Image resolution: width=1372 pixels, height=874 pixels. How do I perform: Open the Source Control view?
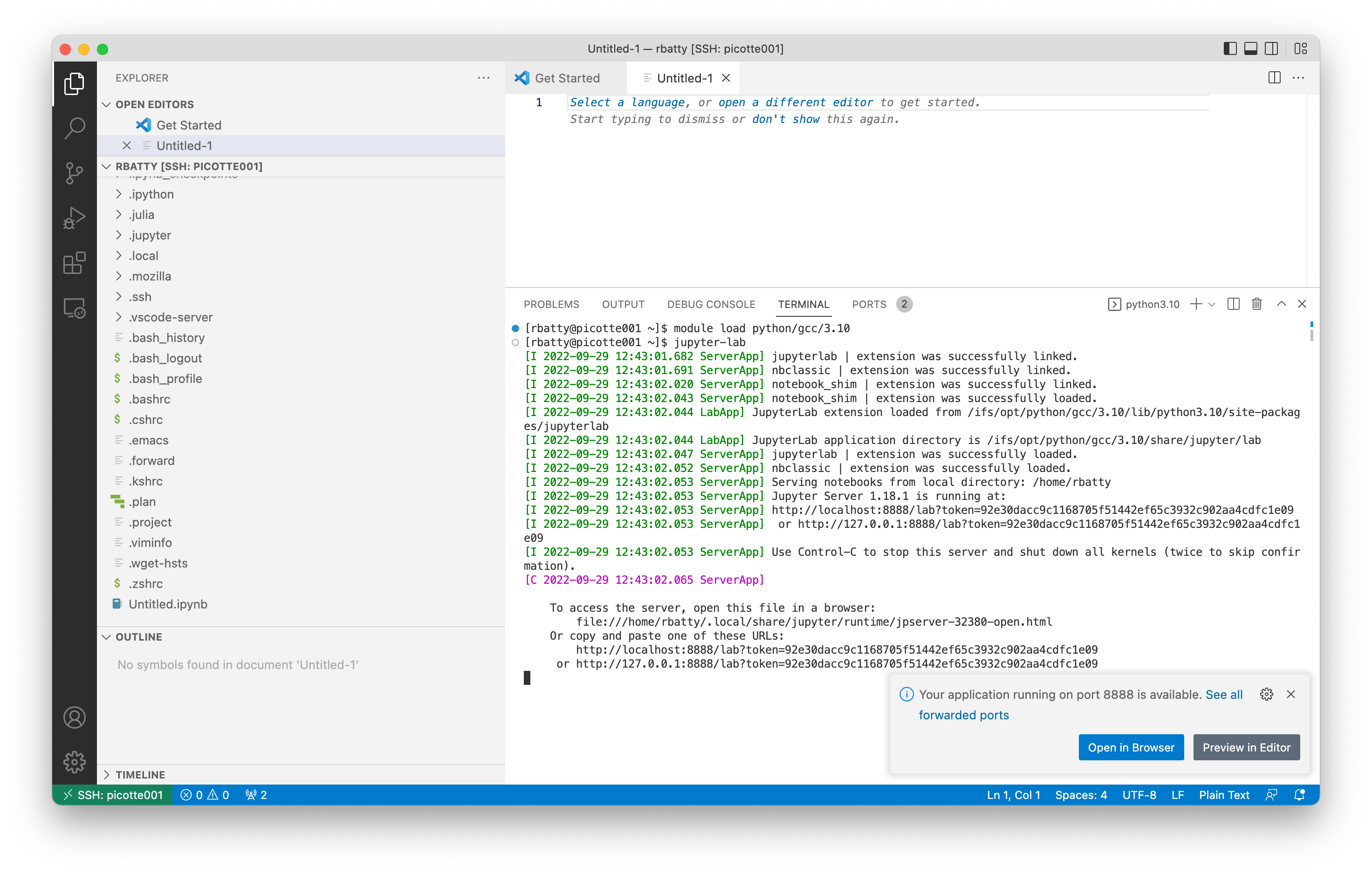[x=74, y=173]
